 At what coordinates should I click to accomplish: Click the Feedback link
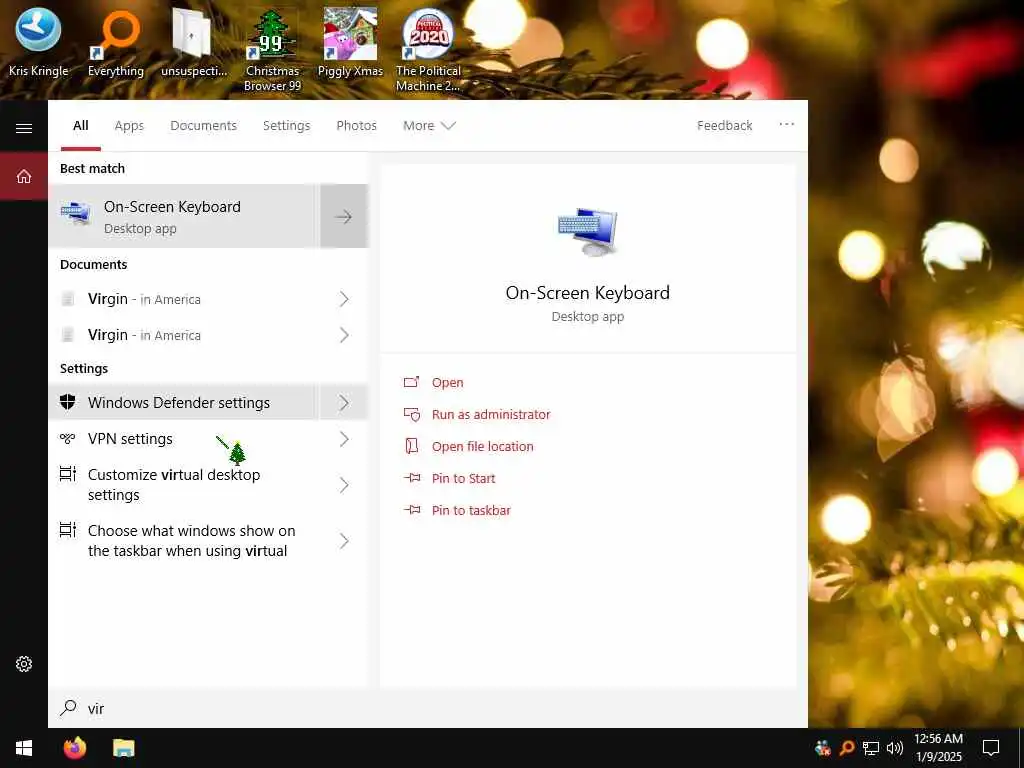(724, 125)
